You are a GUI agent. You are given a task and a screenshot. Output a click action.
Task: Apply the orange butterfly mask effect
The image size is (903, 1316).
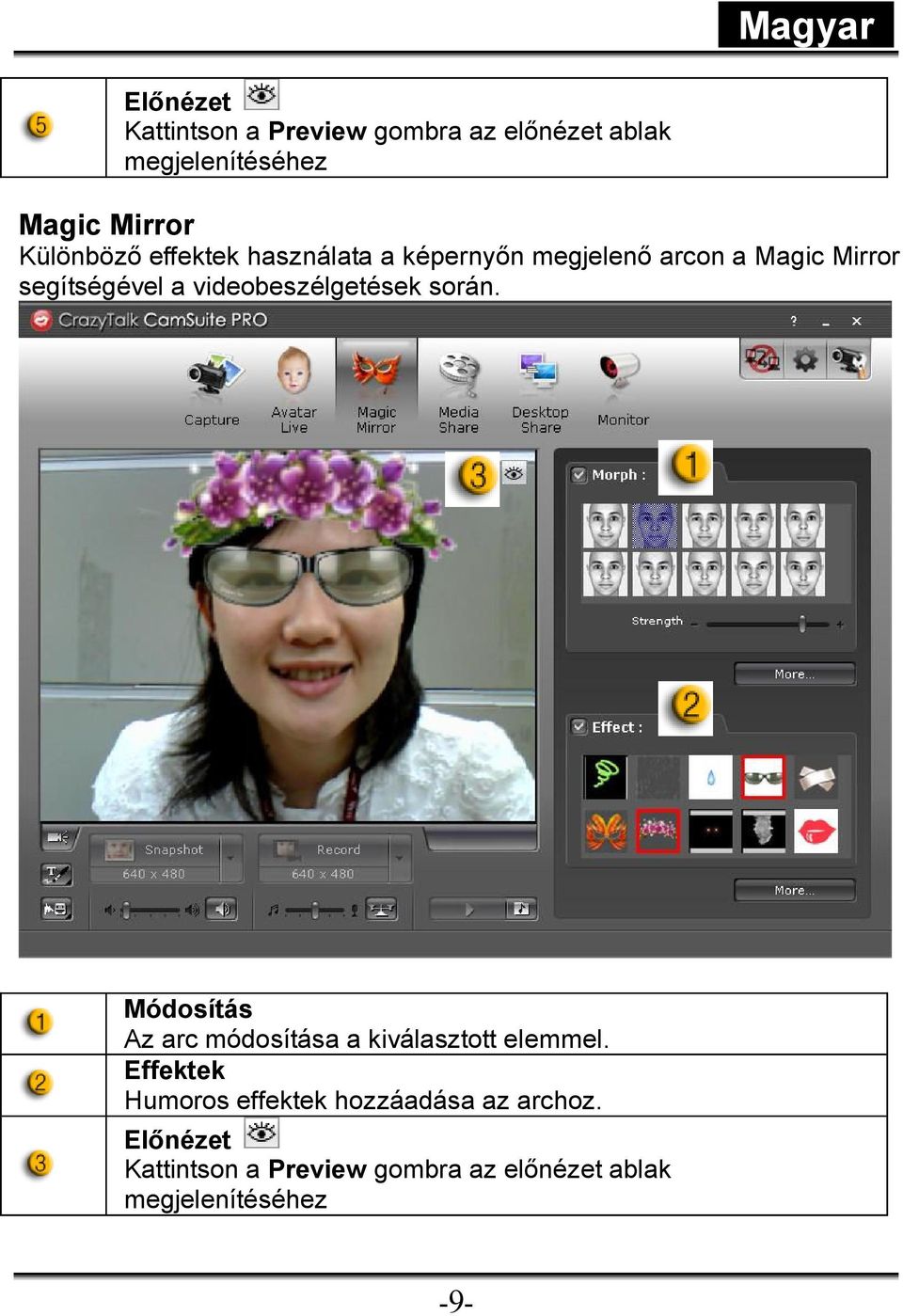pyautogui.click(x=606, y=832)
